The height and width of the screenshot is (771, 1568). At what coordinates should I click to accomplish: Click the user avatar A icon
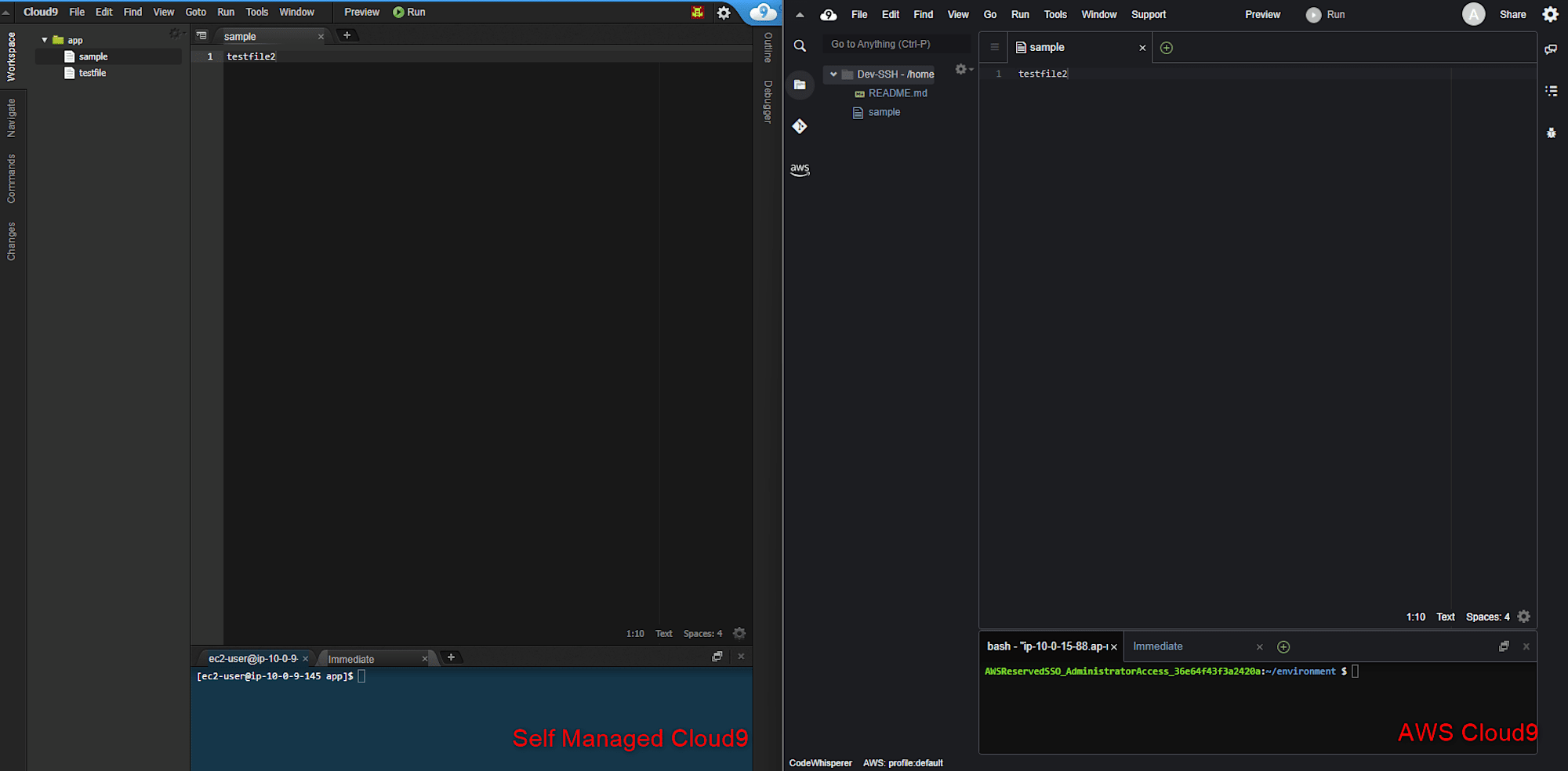click(x=1474, y=14)
